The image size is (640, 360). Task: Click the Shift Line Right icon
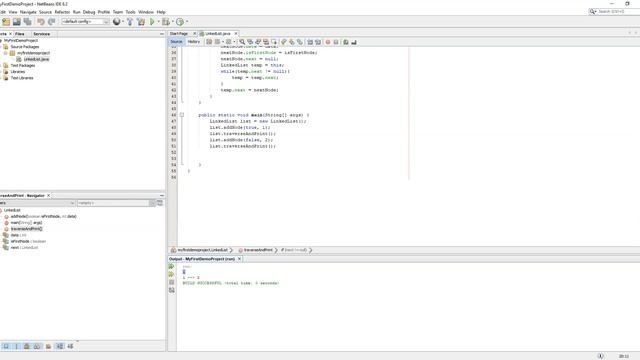pyautogui.click(x=318, y=42)
